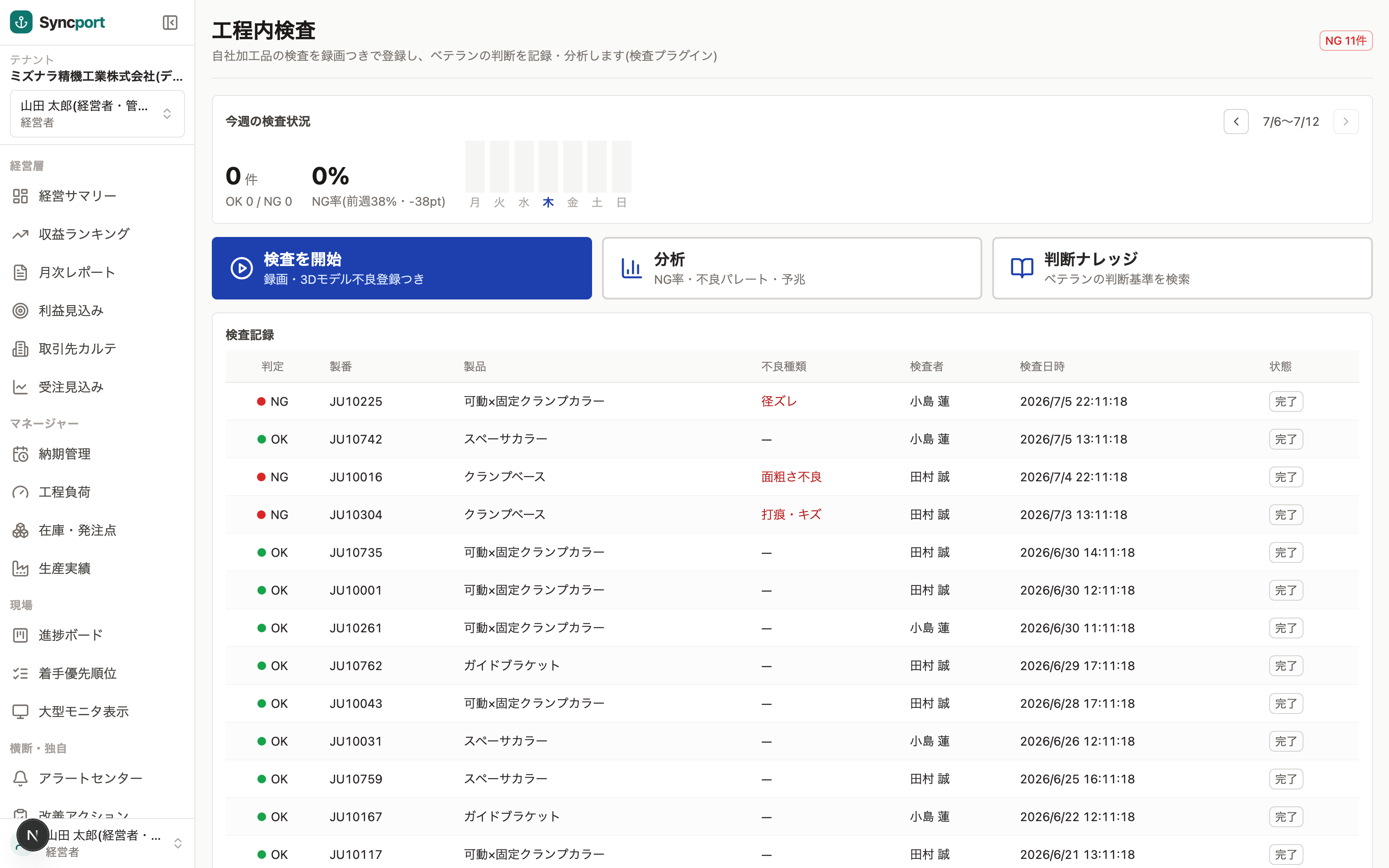Click NG率(前週38%・-38pt) label
The height and width of the screenshot is (868, 1389).
pyautogui.click(x=378, y=201)
